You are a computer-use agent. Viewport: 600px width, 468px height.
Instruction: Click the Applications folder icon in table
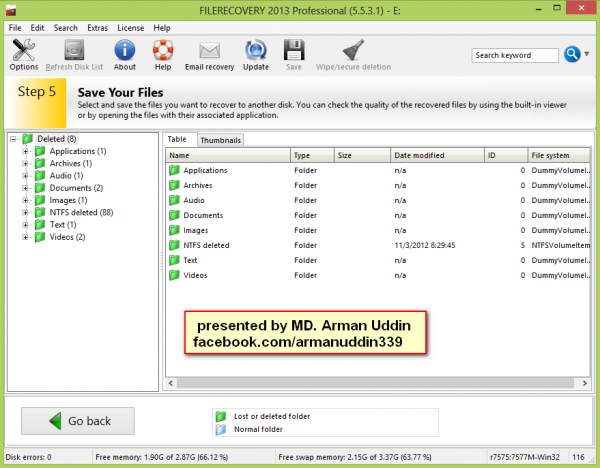click(x=174, y=170)
